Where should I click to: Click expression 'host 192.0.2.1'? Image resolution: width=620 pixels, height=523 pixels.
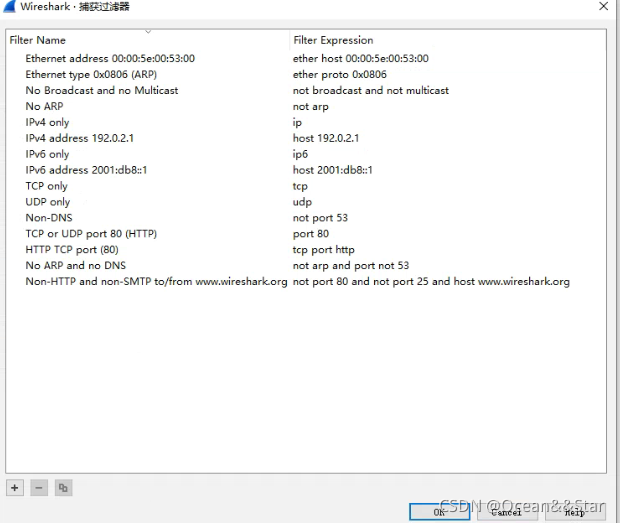326,138
